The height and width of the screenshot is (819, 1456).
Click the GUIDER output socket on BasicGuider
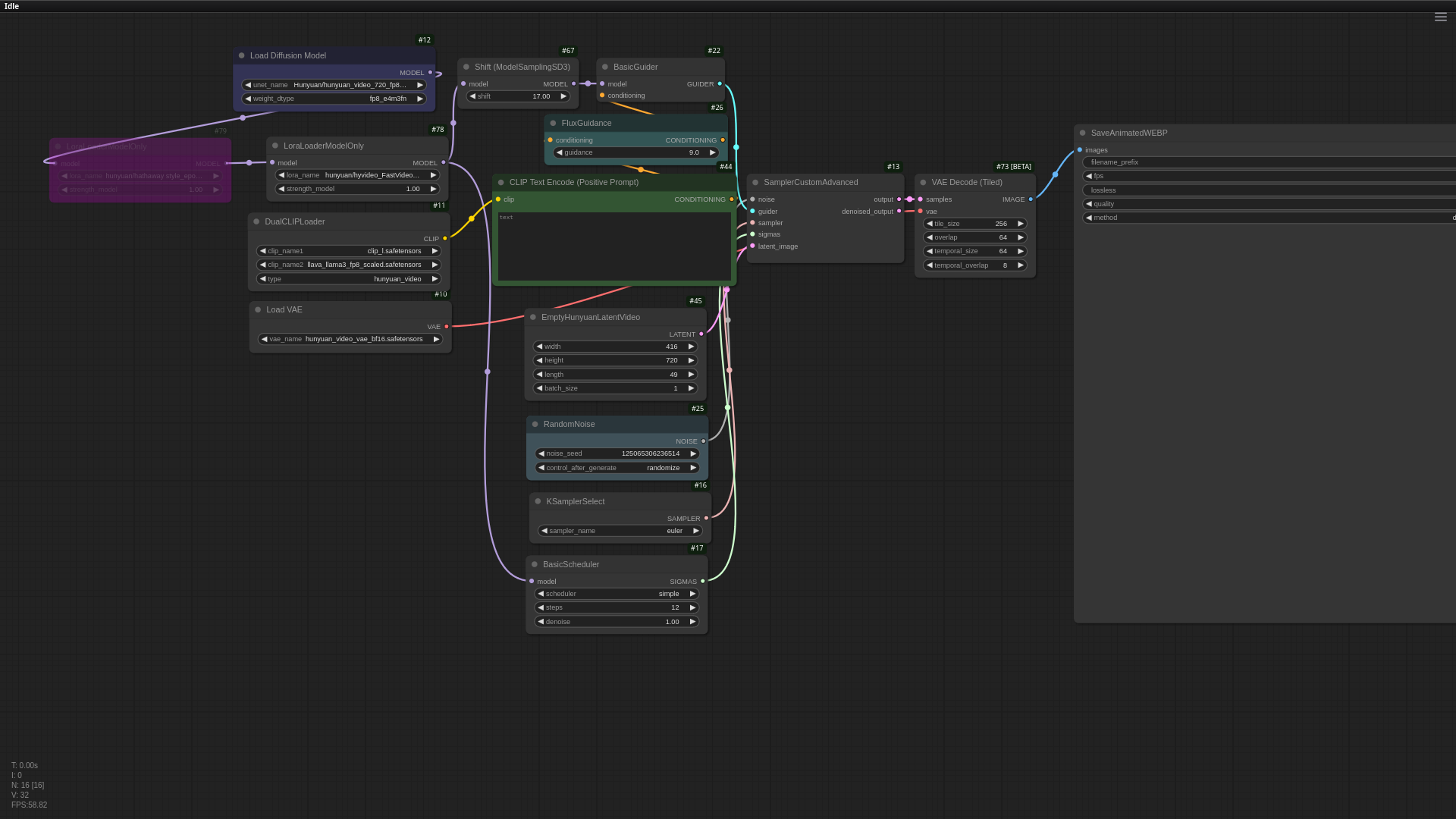pyautogui.click(x=720, y=84)
